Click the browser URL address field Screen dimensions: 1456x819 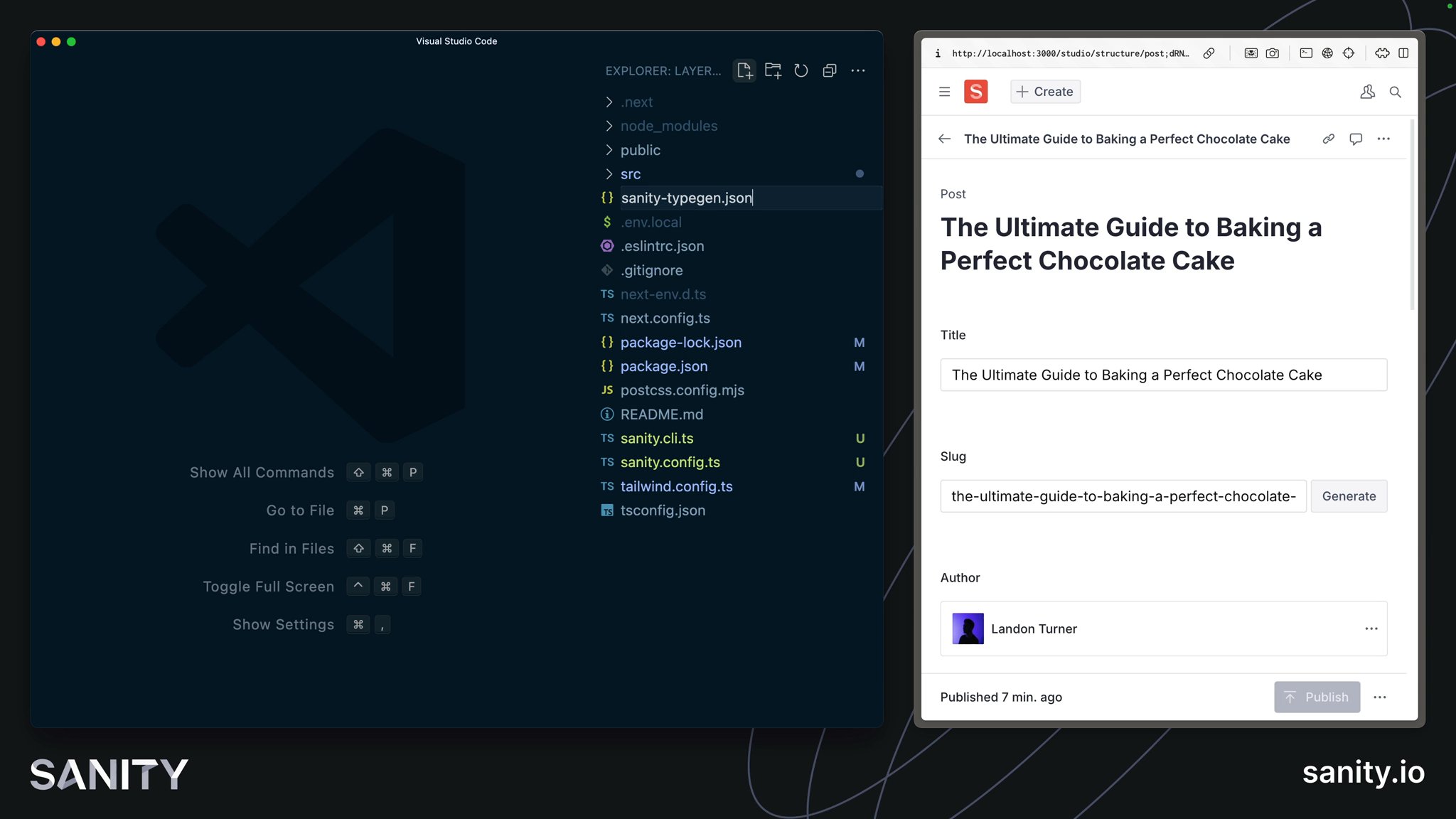click(1070, 53)
